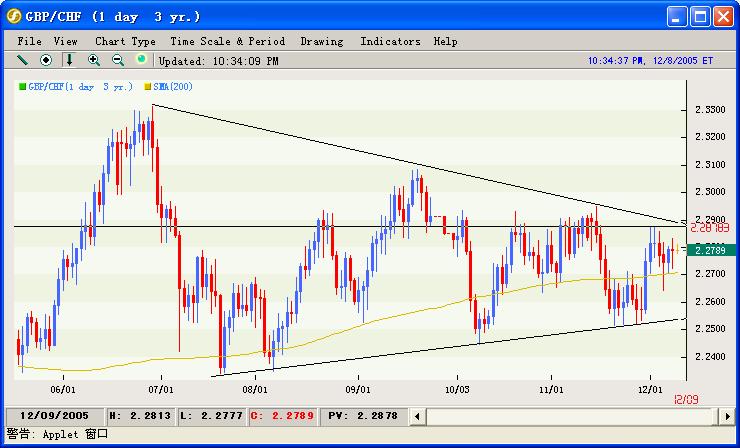This screenshot has height=448, width=740.
Task: Click the yellow SMA(200) legend swatch
Action: point(148,87)
